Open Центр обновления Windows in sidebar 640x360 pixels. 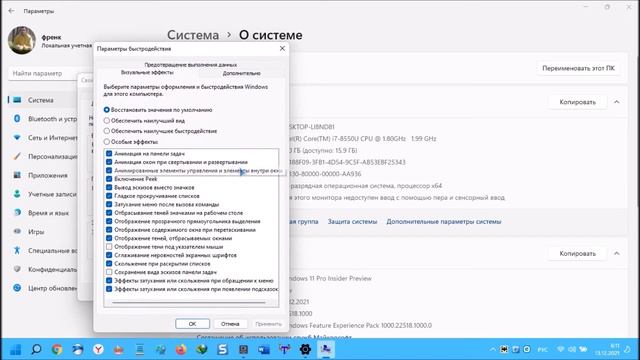[x=43, y=288]
